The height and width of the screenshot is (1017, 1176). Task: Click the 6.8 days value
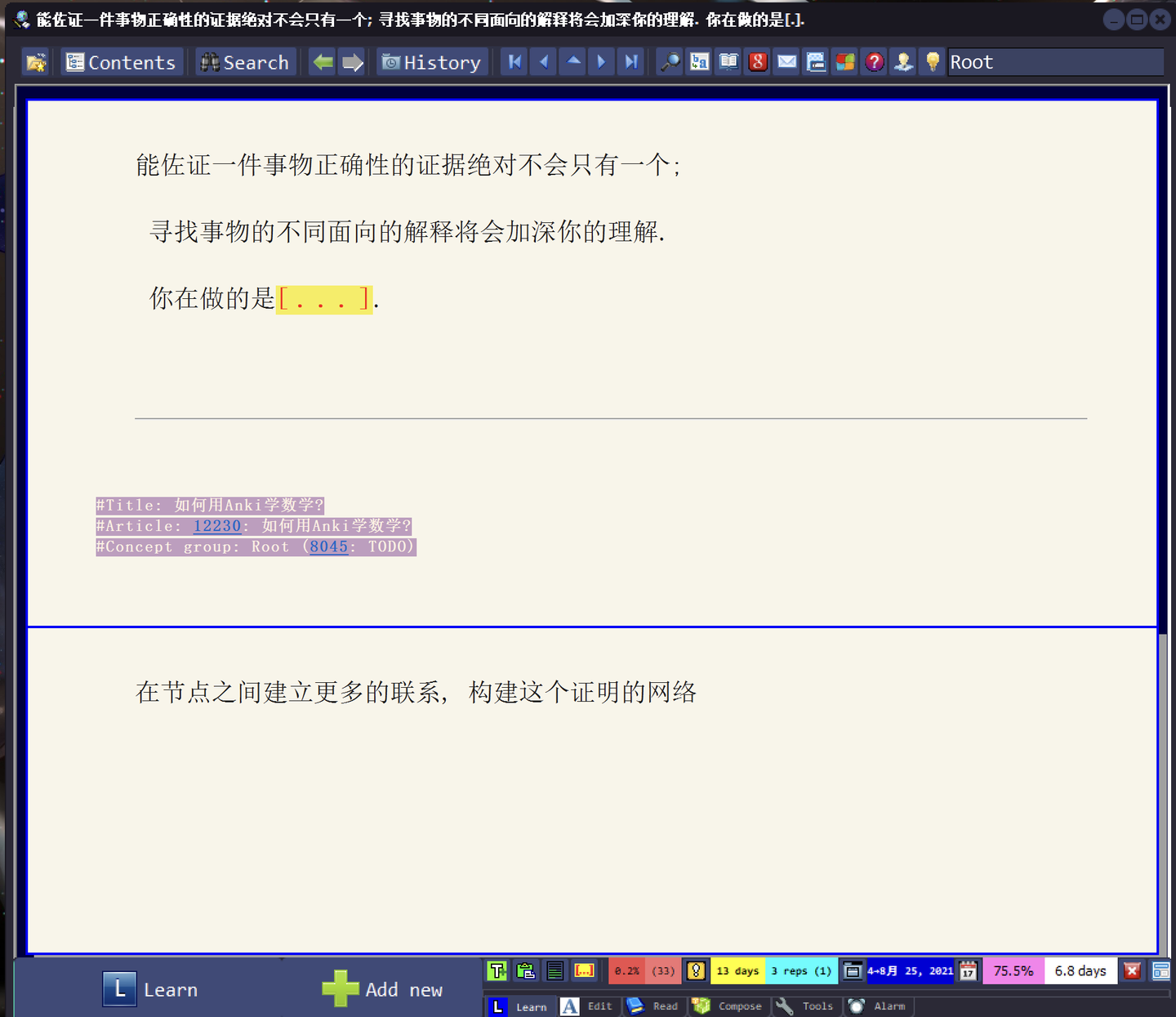pos(1080,970)
